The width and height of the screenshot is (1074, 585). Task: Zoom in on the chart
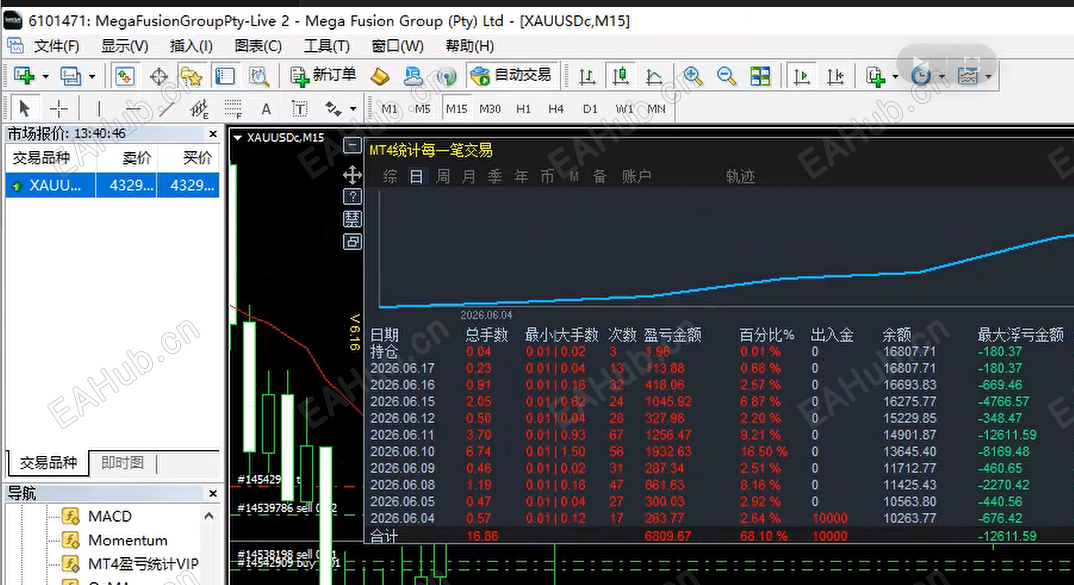coord(692,76)
